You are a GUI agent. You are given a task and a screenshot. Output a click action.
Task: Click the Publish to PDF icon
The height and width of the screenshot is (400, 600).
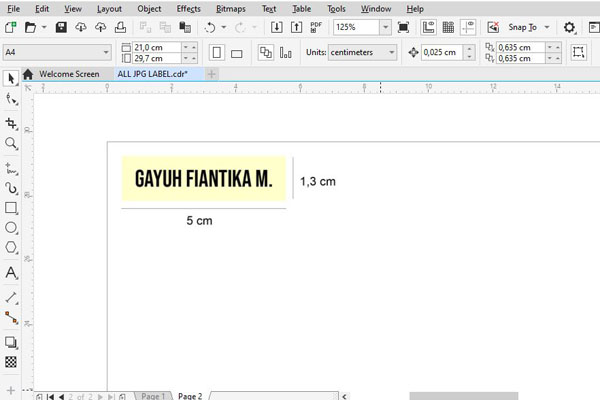(316, 27)
